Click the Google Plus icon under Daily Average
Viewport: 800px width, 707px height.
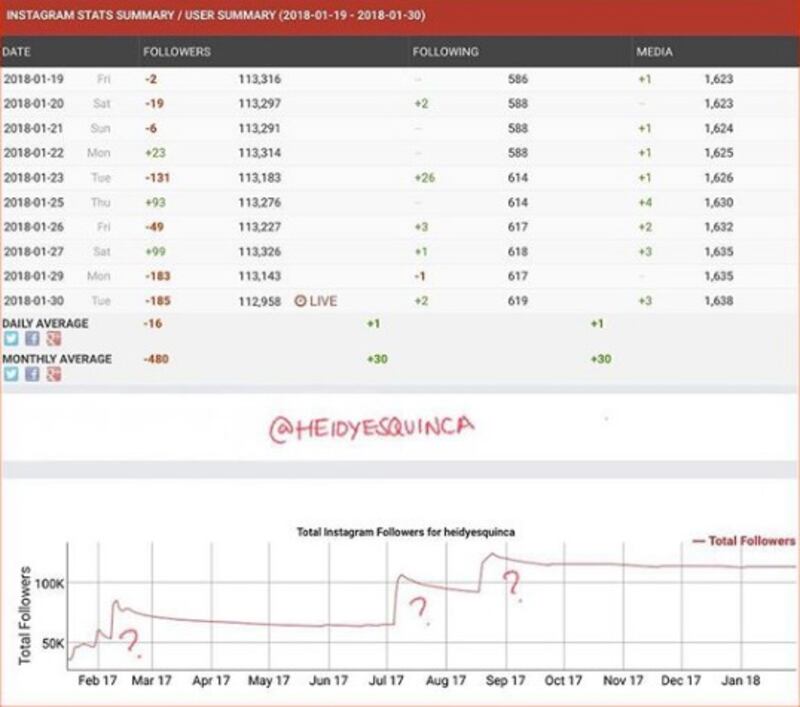pyautogui.click(x=54, y=339)
